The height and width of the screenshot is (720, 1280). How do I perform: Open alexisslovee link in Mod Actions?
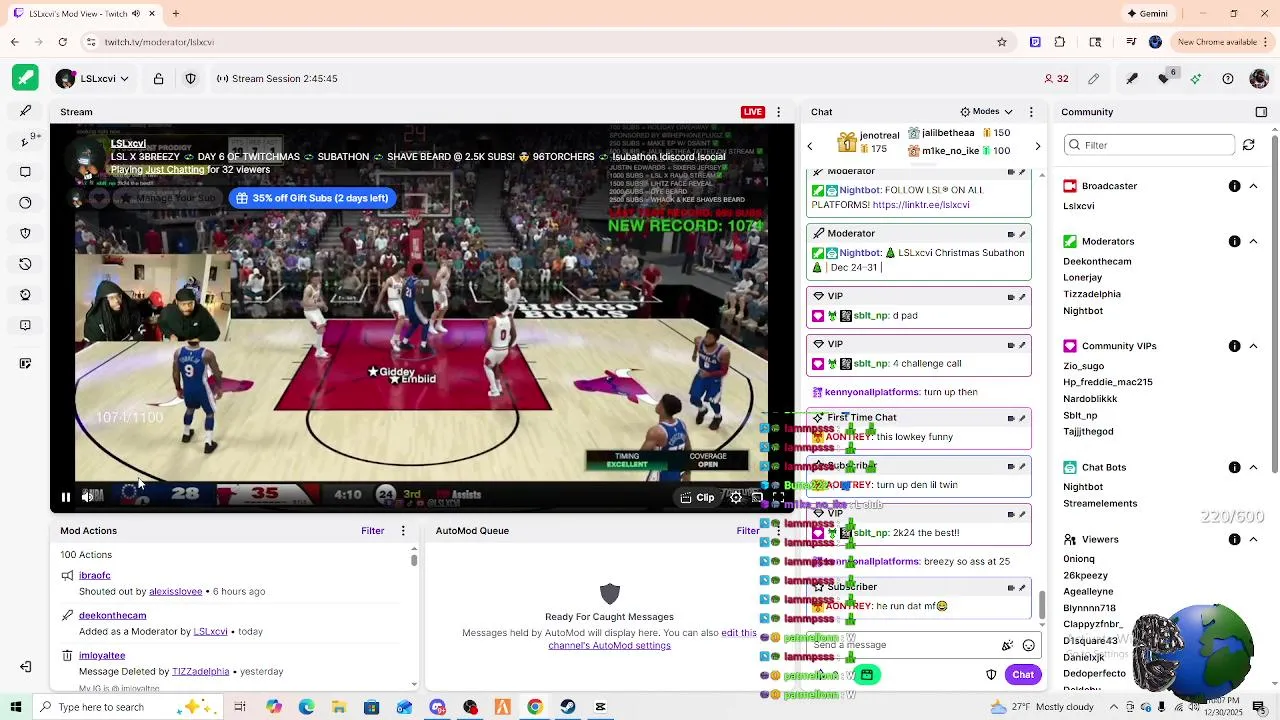point(175,591)
